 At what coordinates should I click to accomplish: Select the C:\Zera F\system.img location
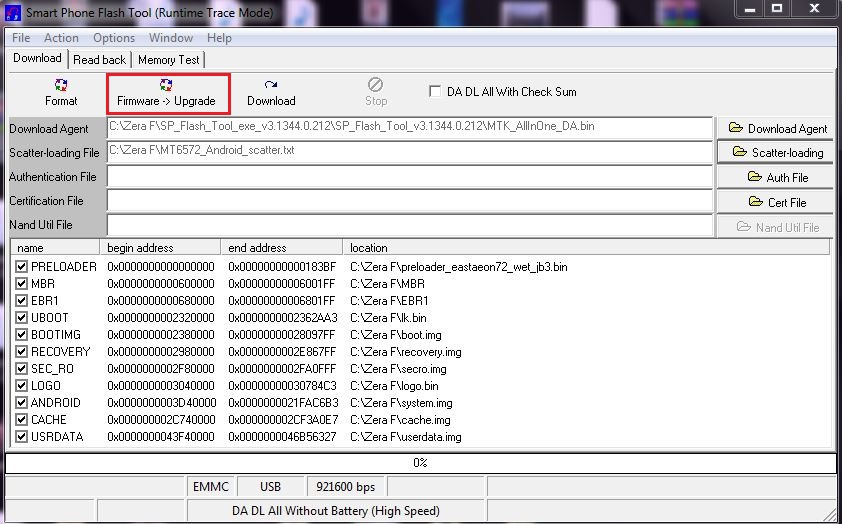pyautogui.click(x=401, y=403)
